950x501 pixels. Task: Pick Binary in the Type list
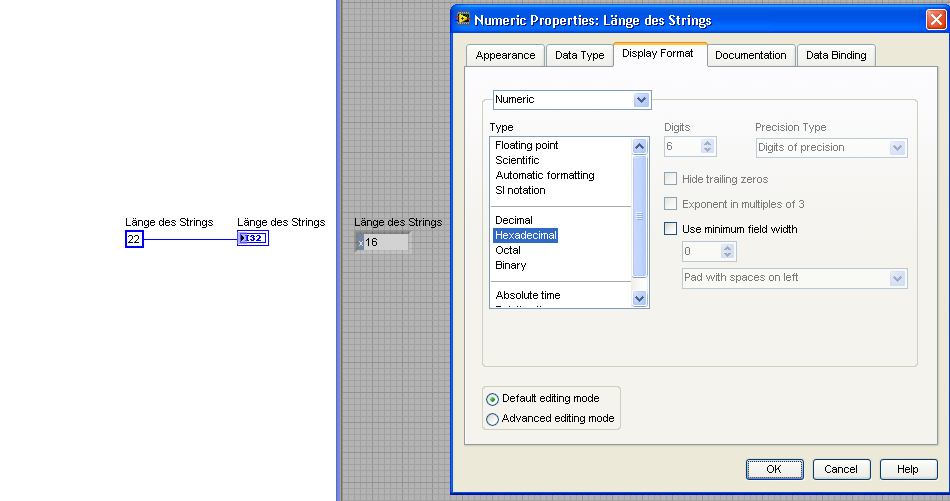click(x=510, y=265)
